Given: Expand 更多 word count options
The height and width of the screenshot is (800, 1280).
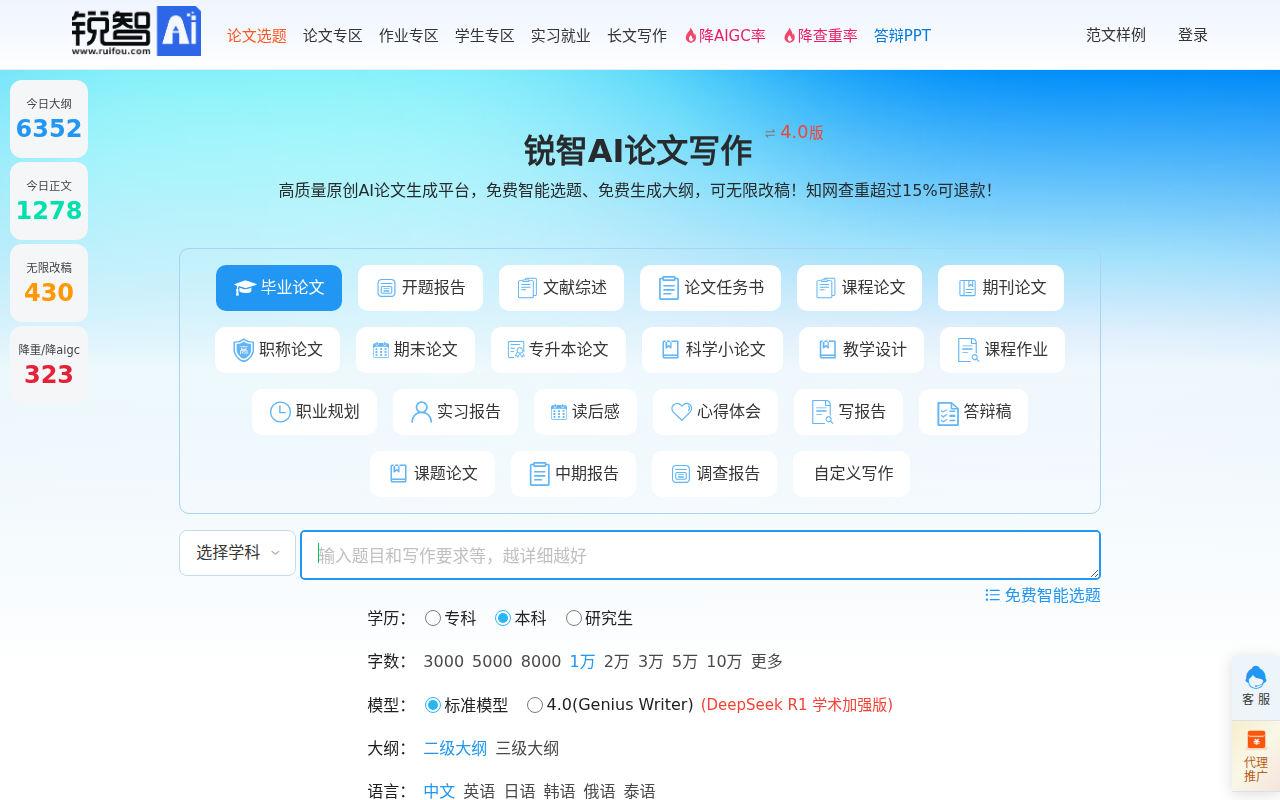Looking at the screenshot, I should (x=767, y=662).
